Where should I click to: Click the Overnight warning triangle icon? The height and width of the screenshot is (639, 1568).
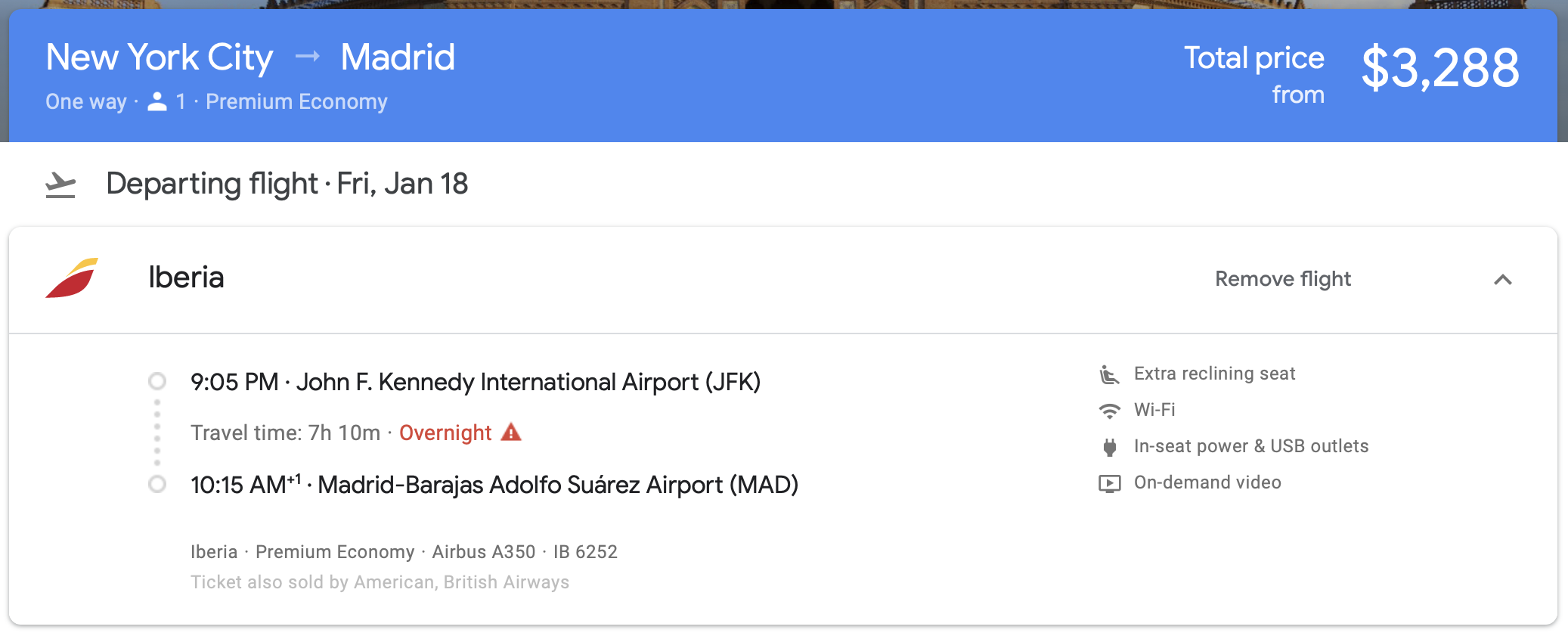(511, 433)
